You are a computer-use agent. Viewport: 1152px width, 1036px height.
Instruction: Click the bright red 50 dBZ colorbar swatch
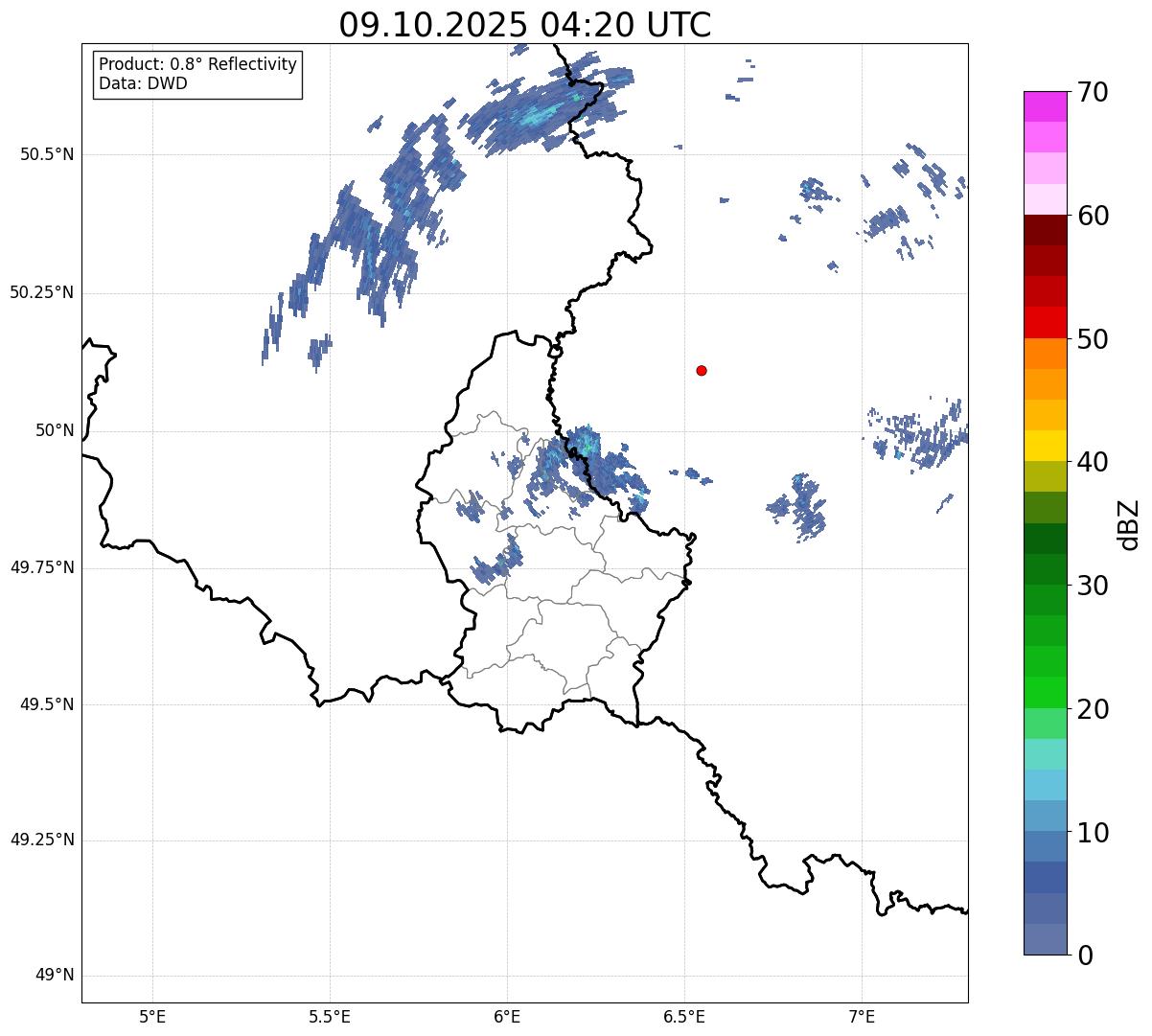point(1045,322)
